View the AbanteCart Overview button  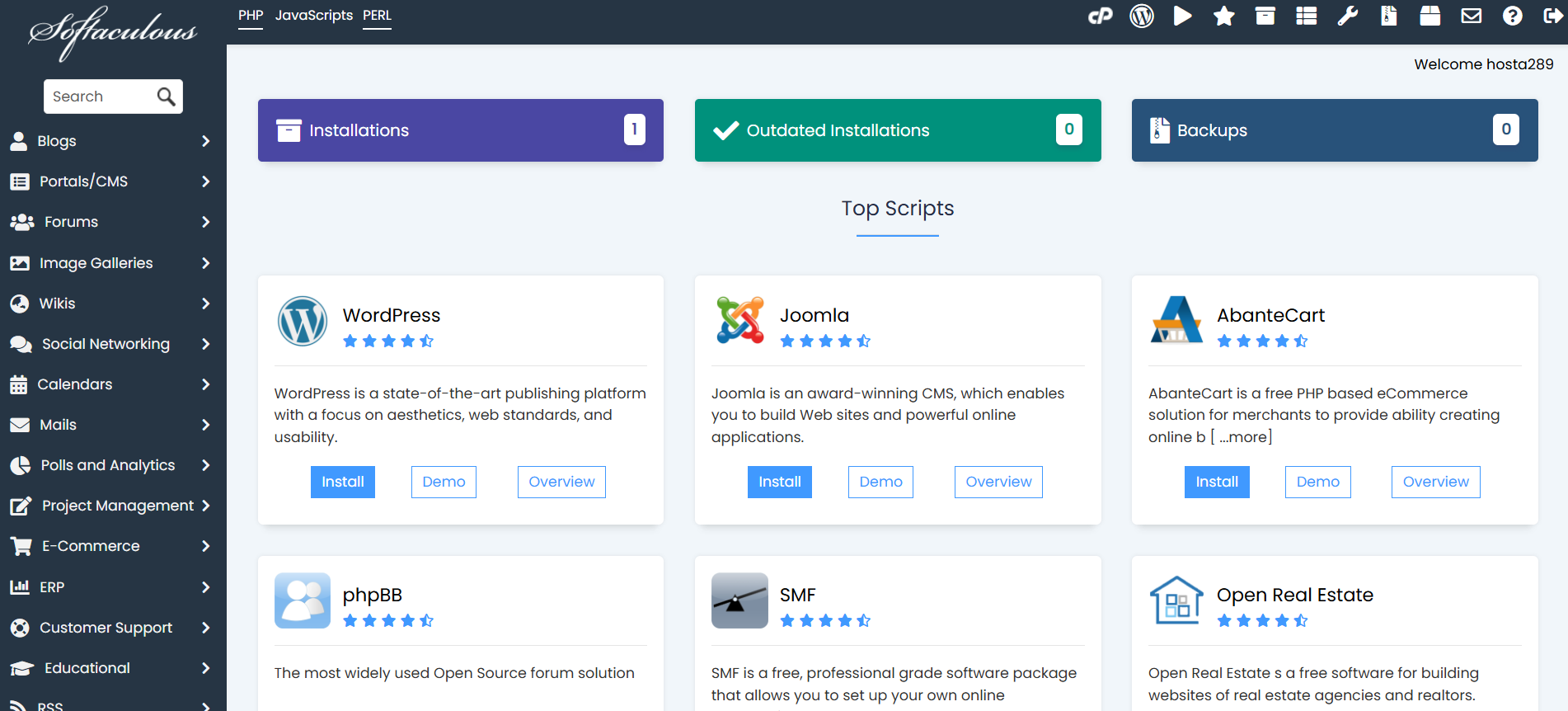pos(1436,482)
